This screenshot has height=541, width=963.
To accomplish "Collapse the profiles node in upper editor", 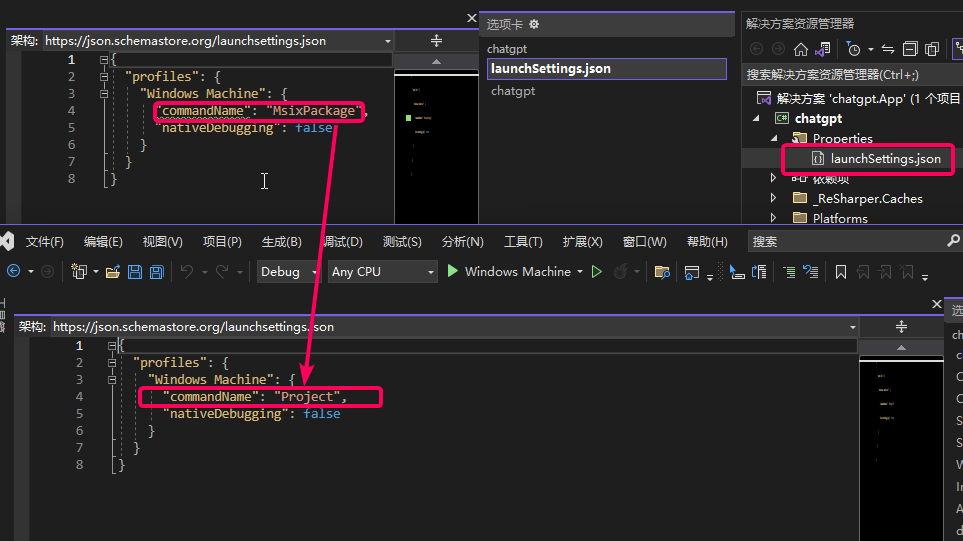I will (104, 77).
